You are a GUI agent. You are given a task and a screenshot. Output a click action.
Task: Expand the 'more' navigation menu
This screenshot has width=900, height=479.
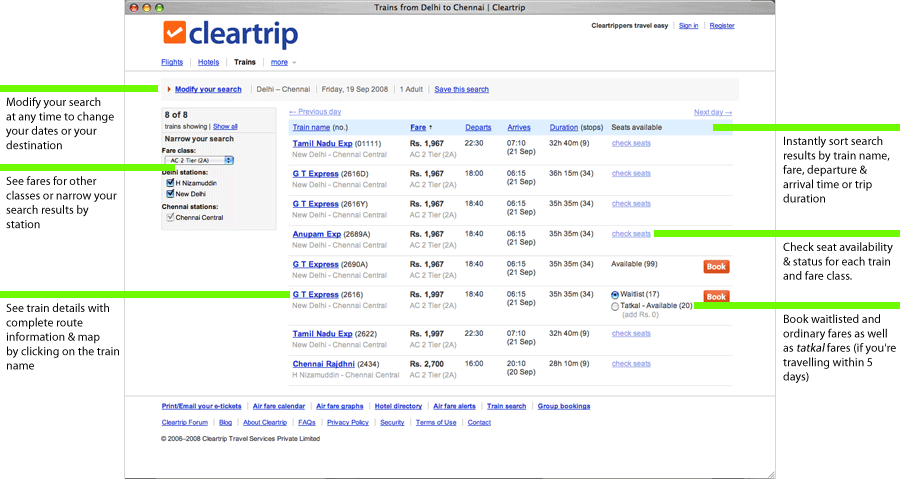click(x=284, y=62)
